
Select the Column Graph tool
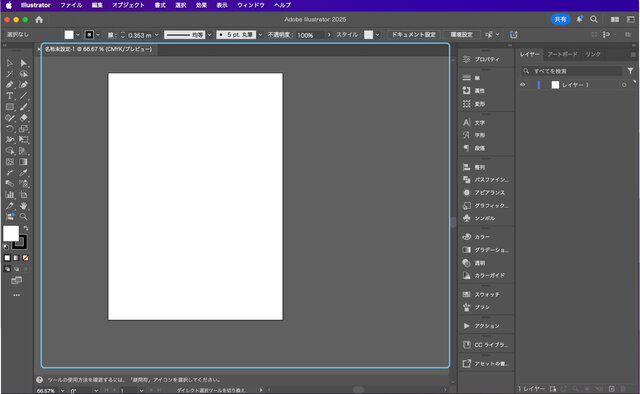point(9,195)
